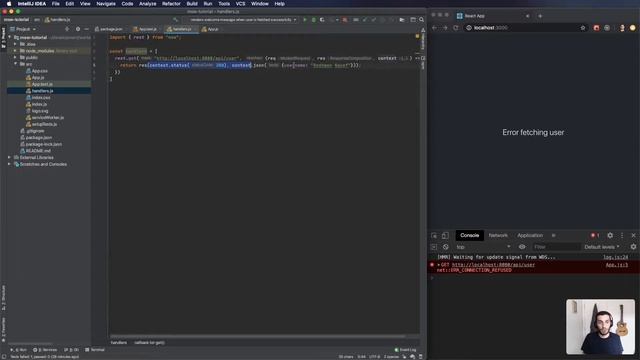This screenshot has height=360, width=640.
Task: Show more DevTools tabs chevron
Action: 553,236
